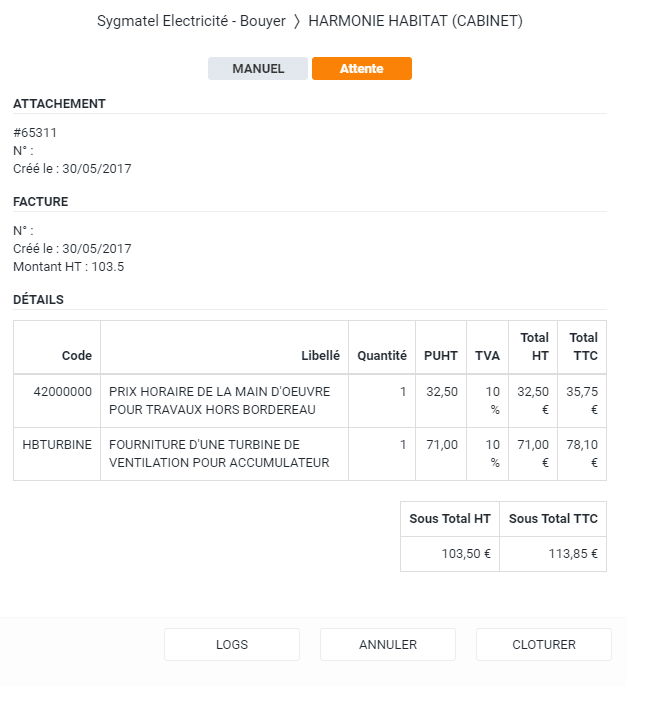645x713 pixels.
Task: Click CLOTURER to close the invoice
Action: (543, 645)
